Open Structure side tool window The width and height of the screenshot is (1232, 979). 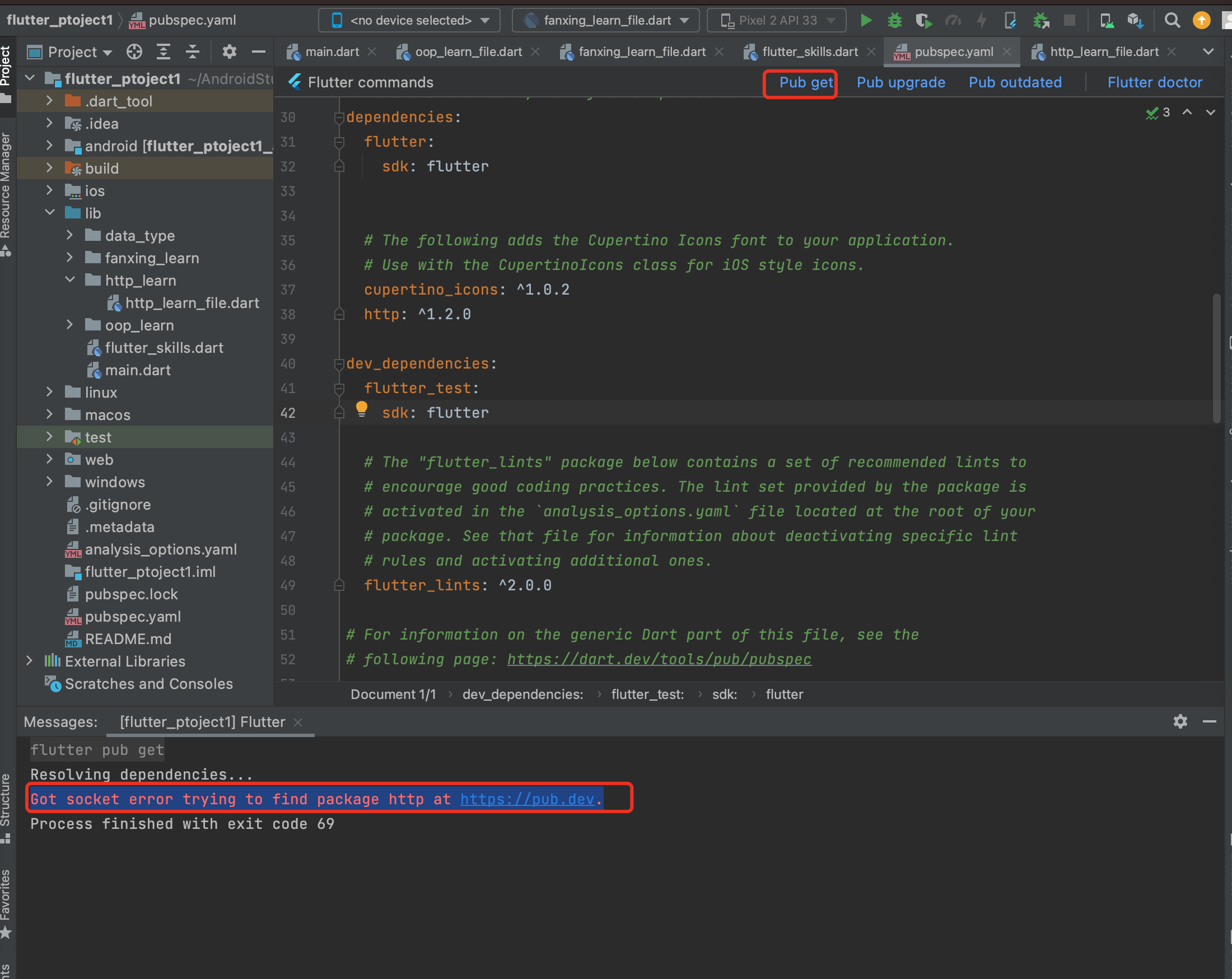coord(6,809)
